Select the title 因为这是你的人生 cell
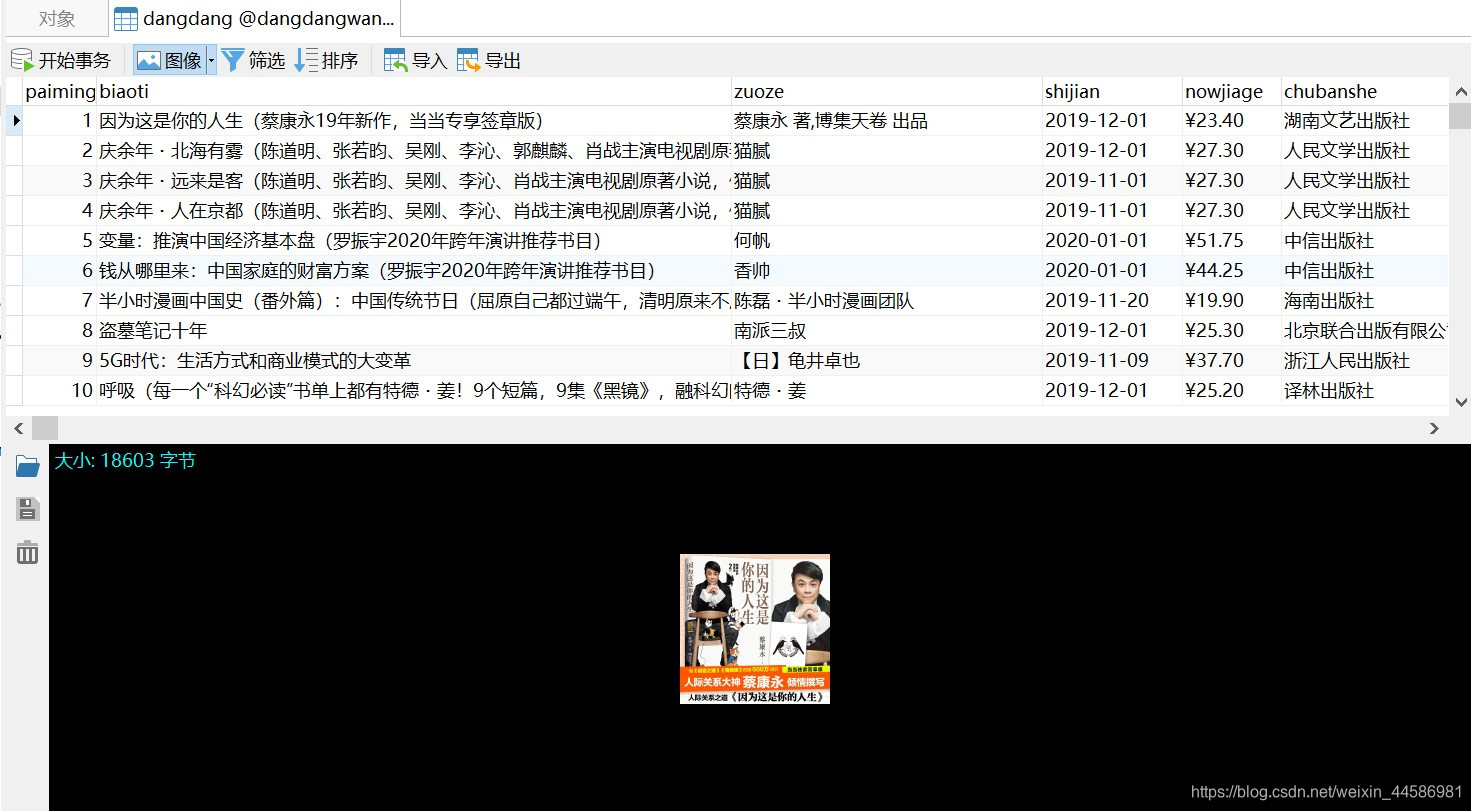 tap(414, 121)
